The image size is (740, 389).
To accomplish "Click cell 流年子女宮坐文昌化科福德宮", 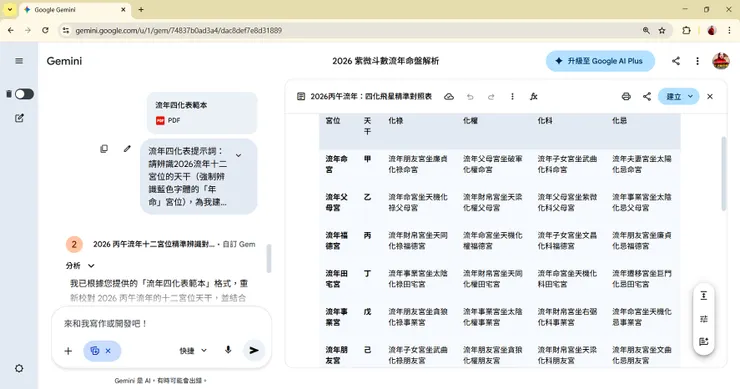I will coord(567,240).
